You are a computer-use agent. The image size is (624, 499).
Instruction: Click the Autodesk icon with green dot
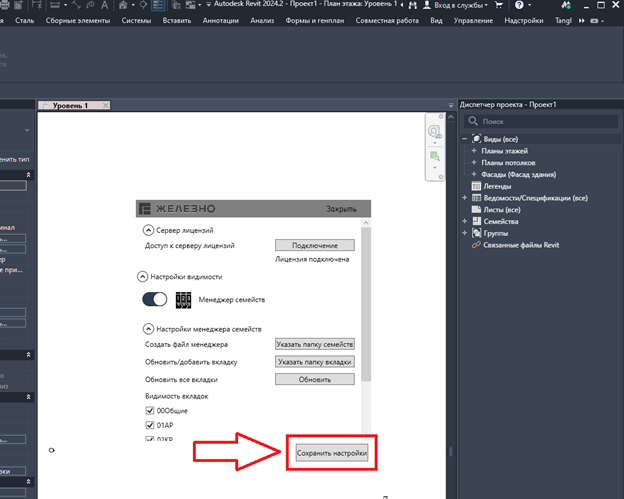(x=566, y=5)
